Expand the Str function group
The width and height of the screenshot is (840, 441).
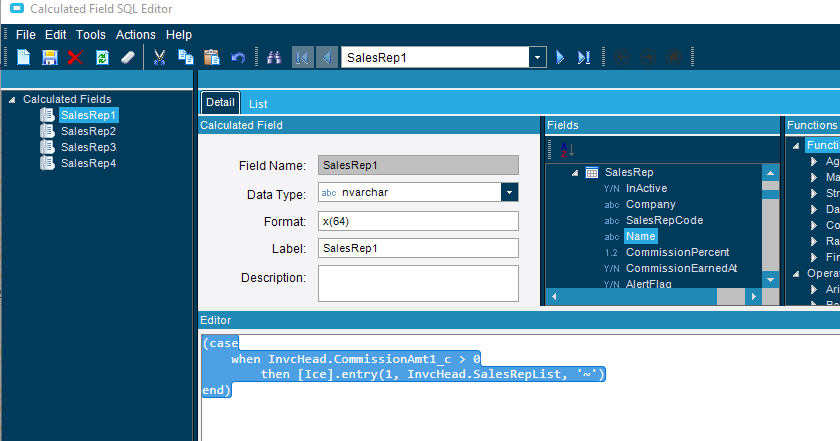[x=814, y=193]
